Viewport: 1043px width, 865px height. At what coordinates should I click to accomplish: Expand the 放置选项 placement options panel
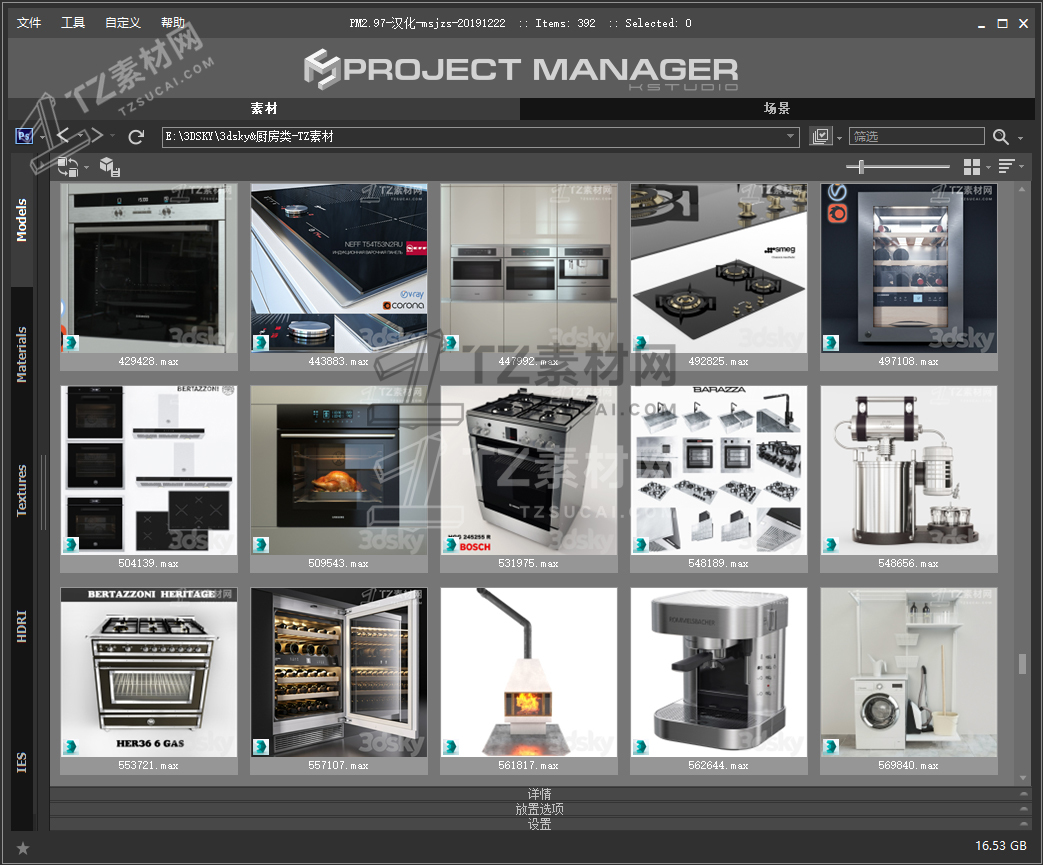[539, 809]
